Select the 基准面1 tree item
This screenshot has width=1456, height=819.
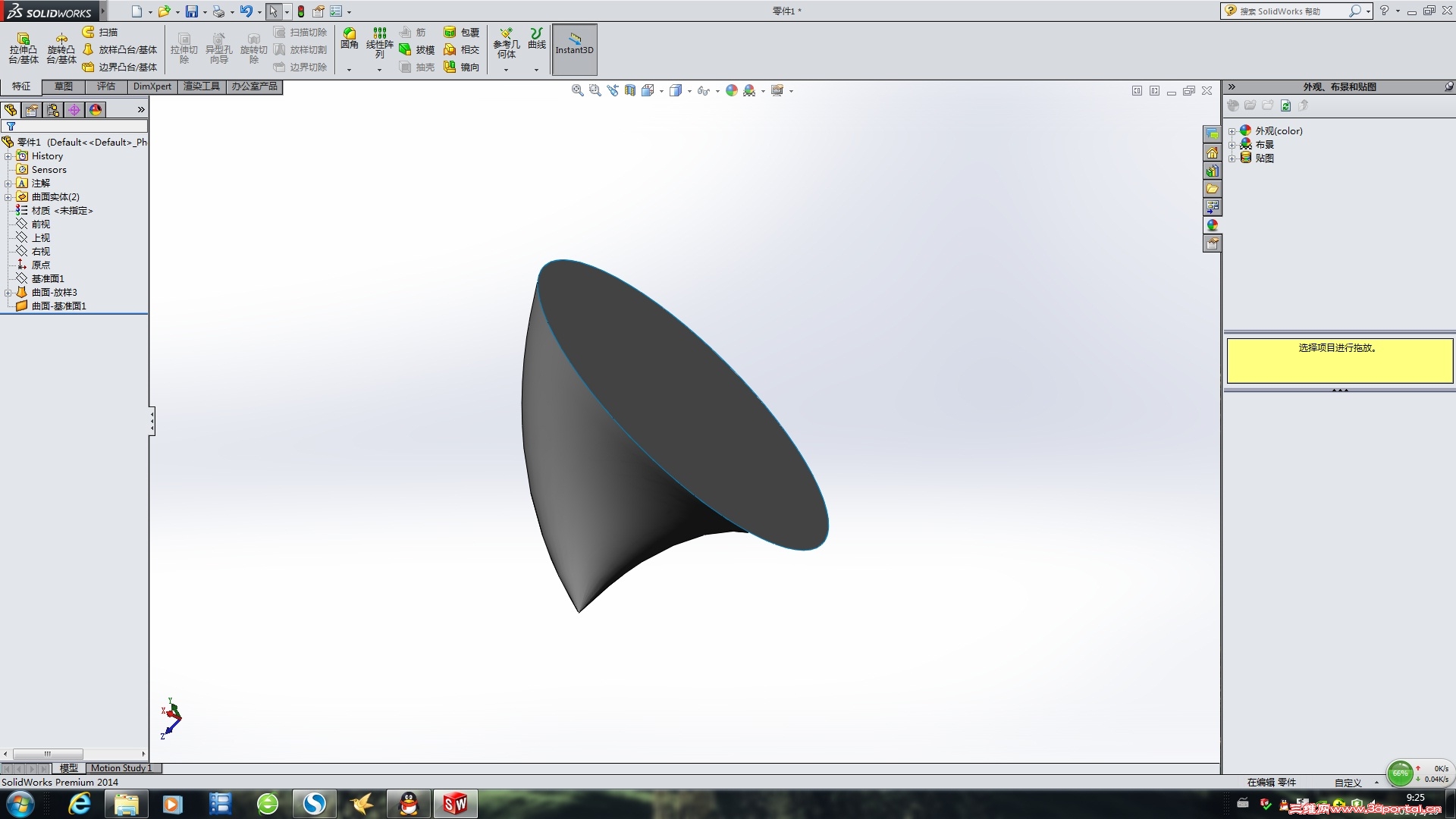pyautogui.click(x=47, y=278)
